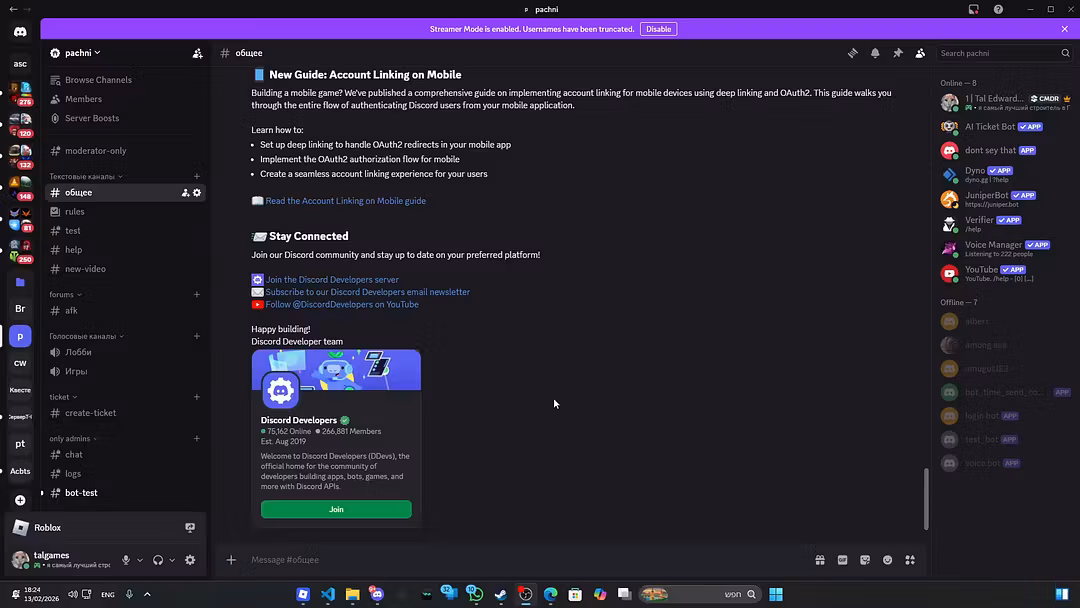Collapse Голосовые каналы category

point(87,337)
